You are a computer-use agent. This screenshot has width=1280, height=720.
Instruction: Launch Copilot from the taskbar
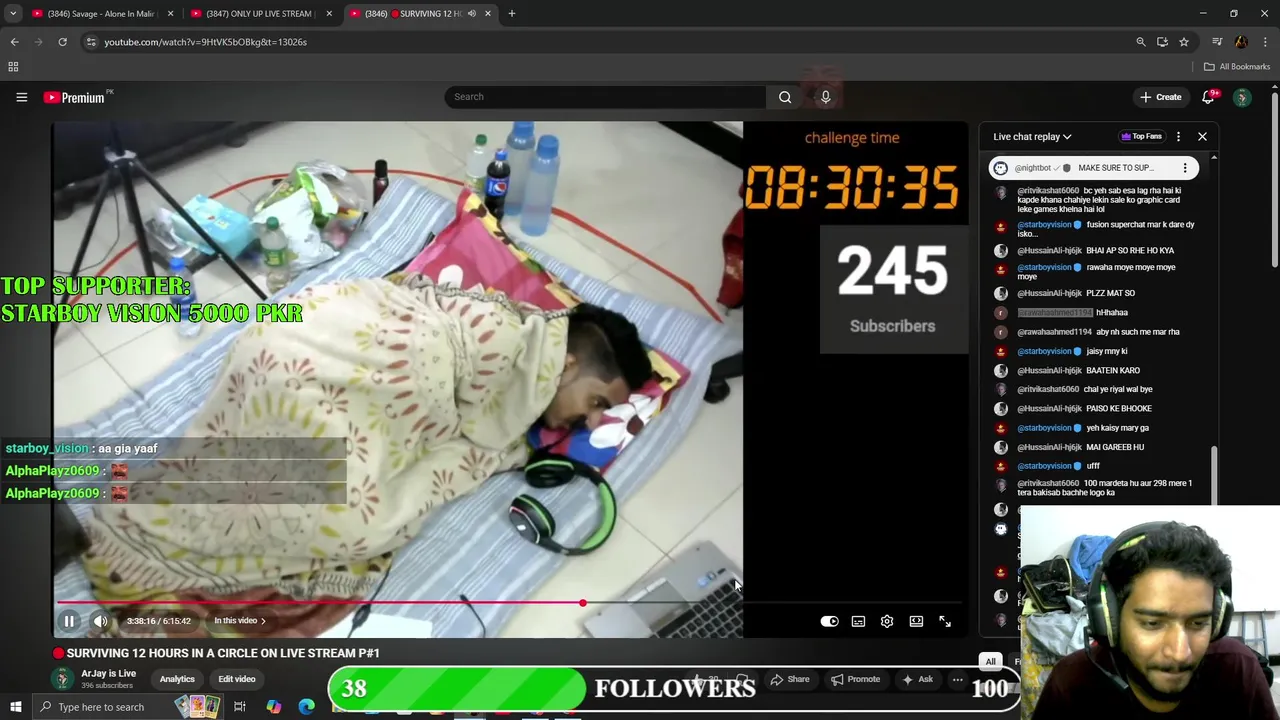tap(273, 707)
